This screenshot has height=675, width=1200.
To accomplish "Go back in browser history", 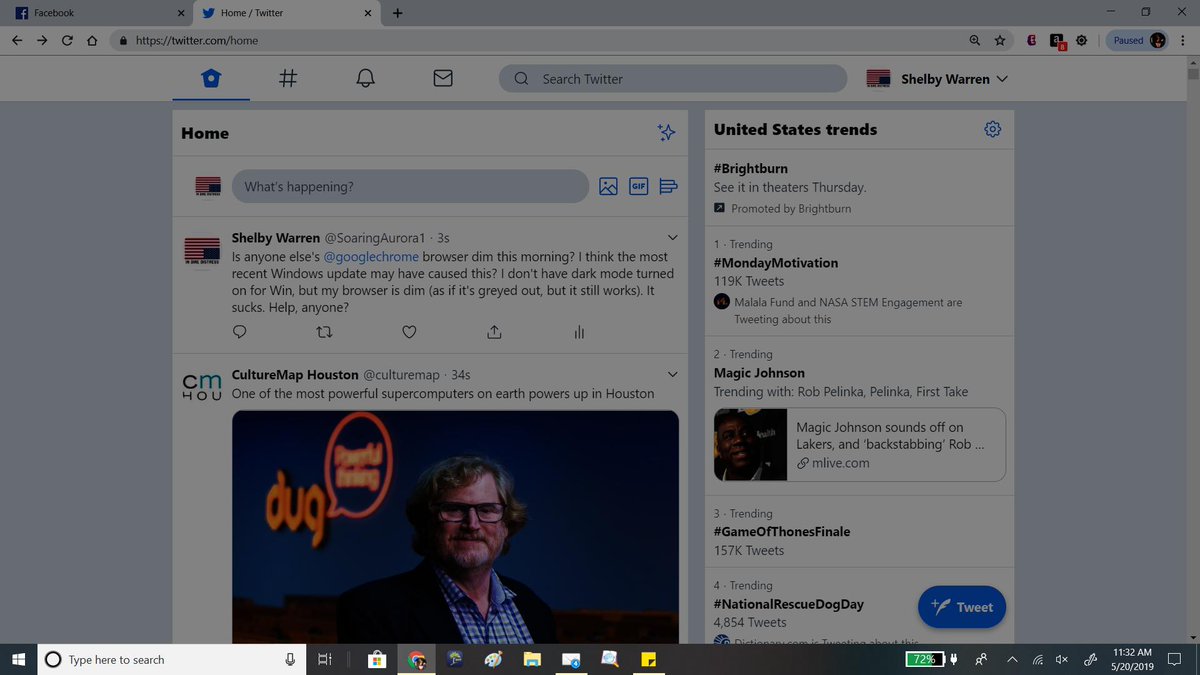I will [x=16, y=41].
